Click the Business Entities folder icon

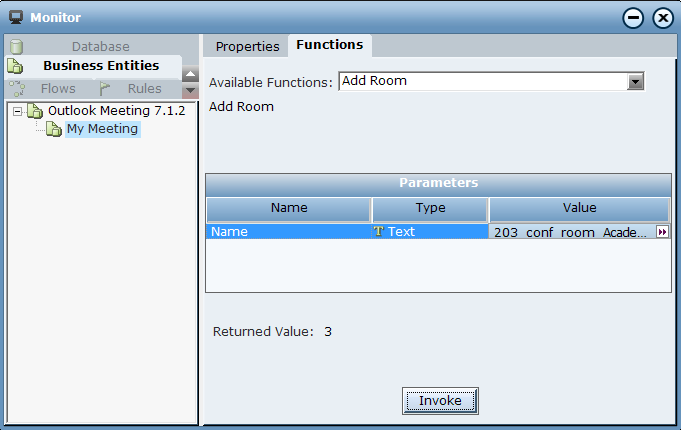tap(15, 66)
